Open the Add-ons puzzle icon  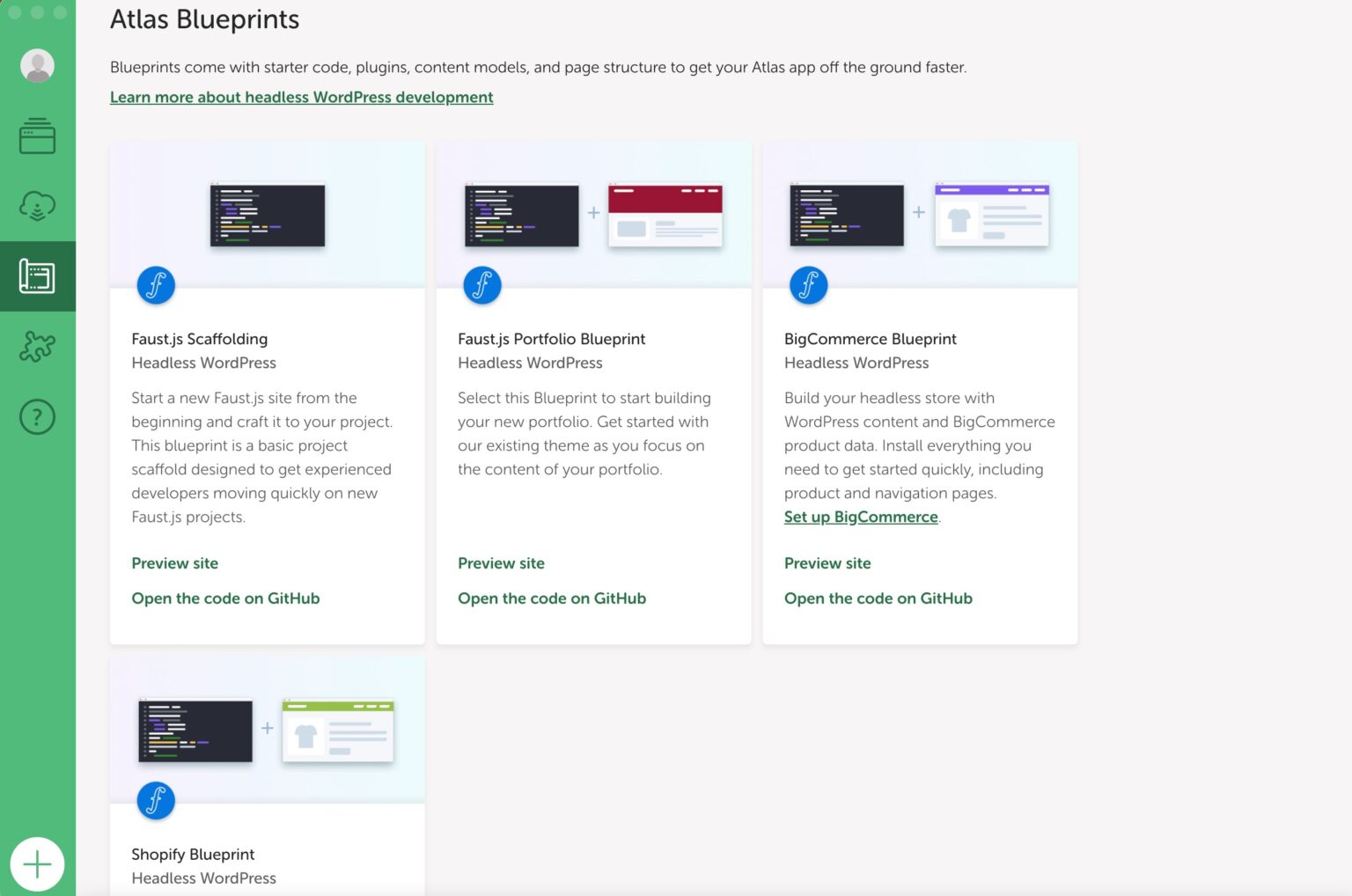[x=37, y=347]
